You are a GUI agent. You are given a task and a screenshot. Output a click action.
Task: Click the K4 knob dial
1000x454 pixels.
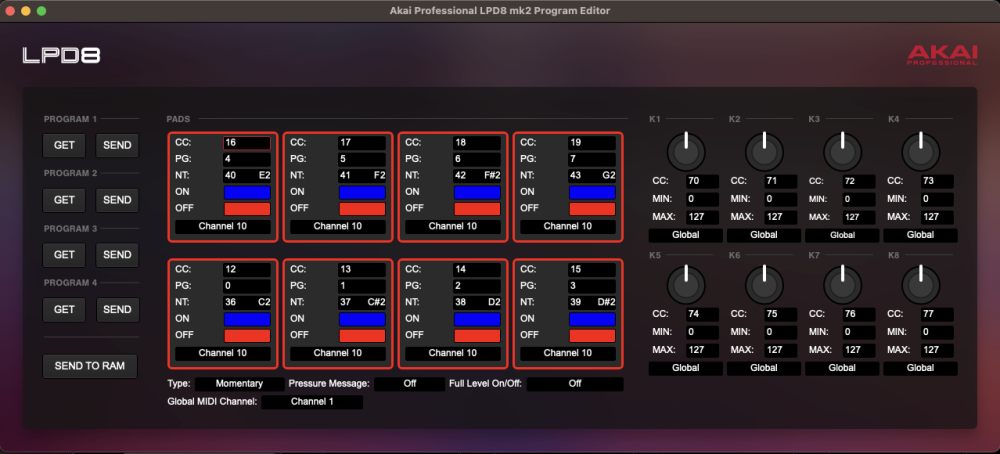(920, 151)
